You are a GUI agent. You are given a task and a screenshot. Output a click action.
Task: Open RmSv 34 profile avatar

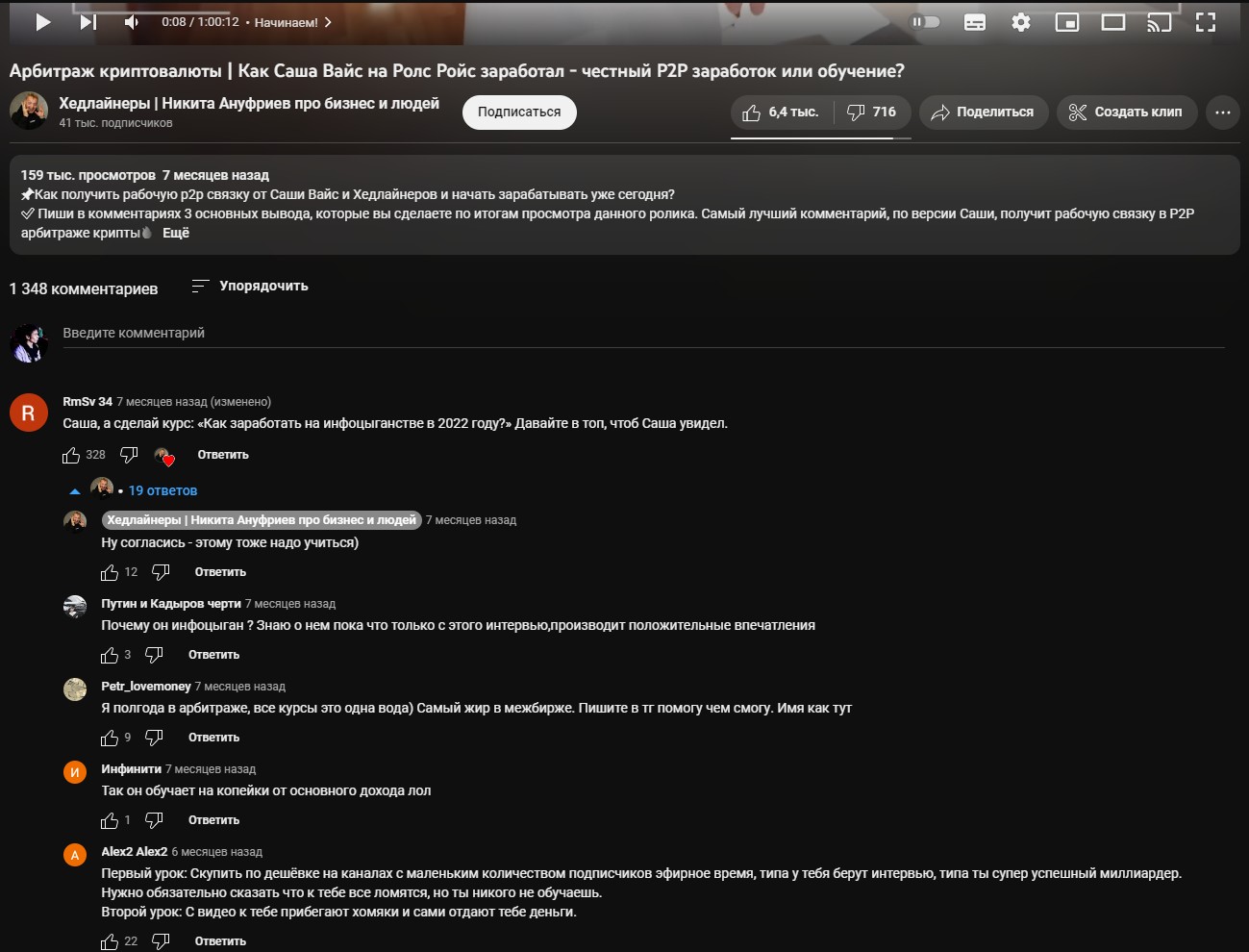click(x=29, y=413)
